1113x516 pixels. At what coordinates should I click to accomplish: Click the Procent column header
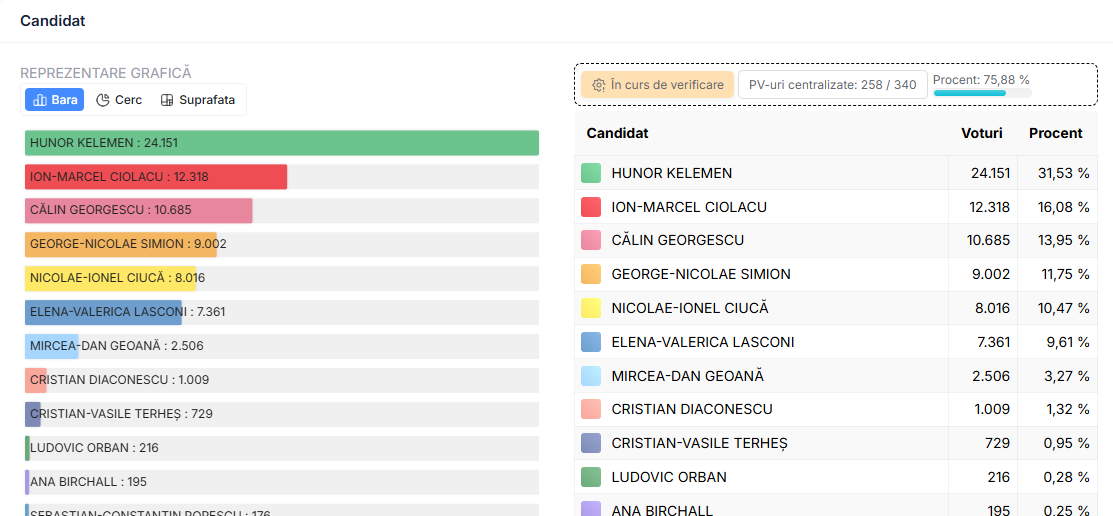coord(1055,133)
